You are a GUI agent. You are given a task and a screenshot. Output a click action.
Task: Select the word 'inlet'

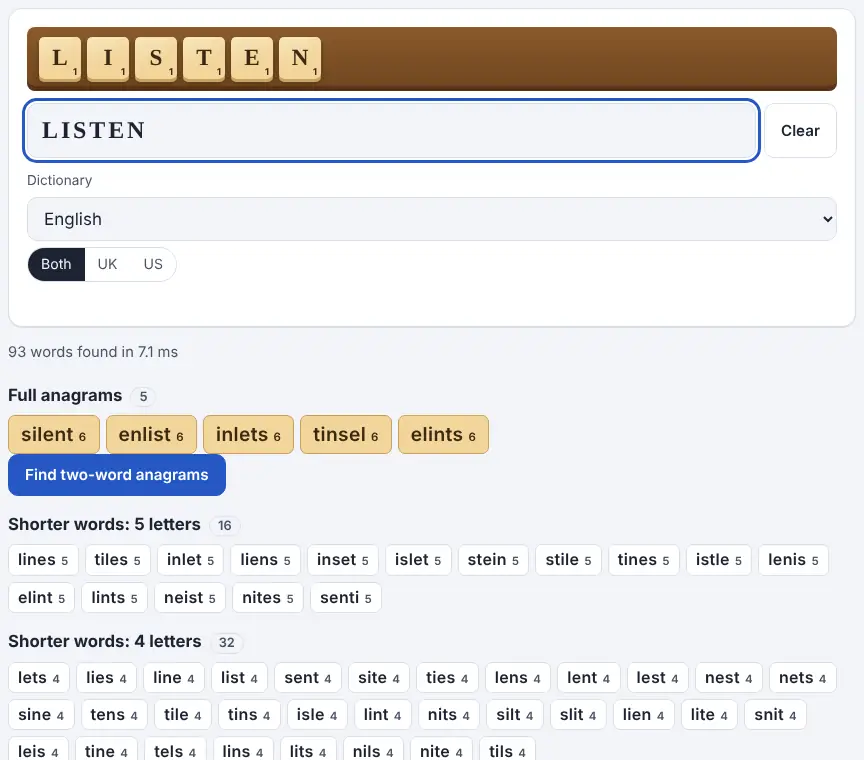pyautogui.click(x=190, y=560)
